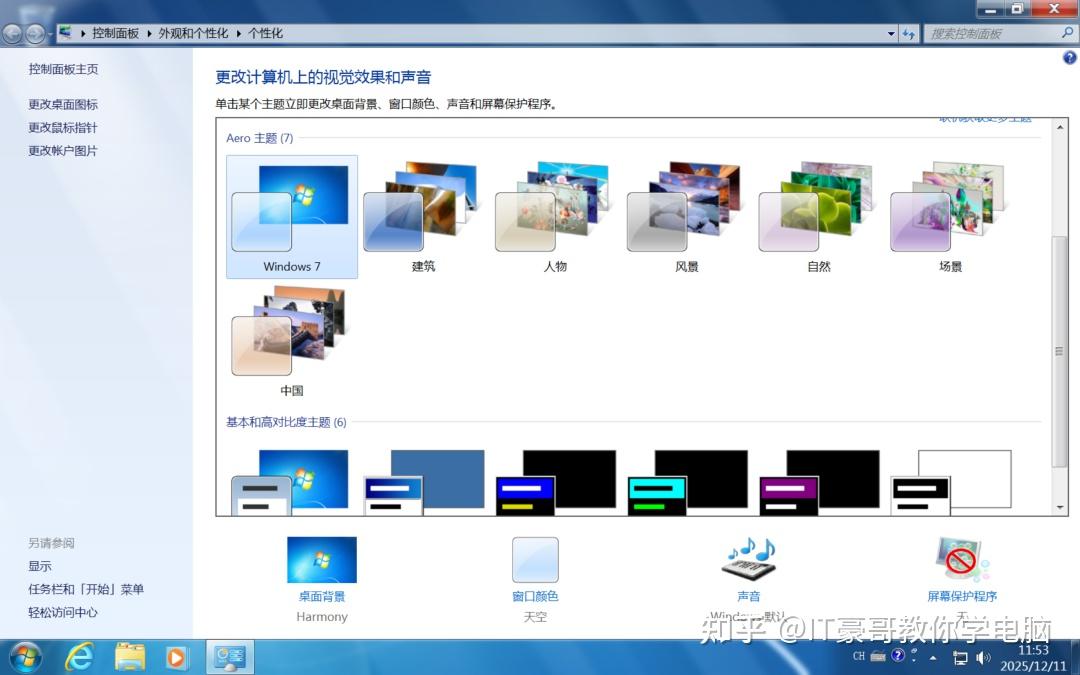Image resolution: width=1080 pixels, height=675 pixels.
Task: Launch Windows Media Player from taskbar
Action: coord(176,658)
